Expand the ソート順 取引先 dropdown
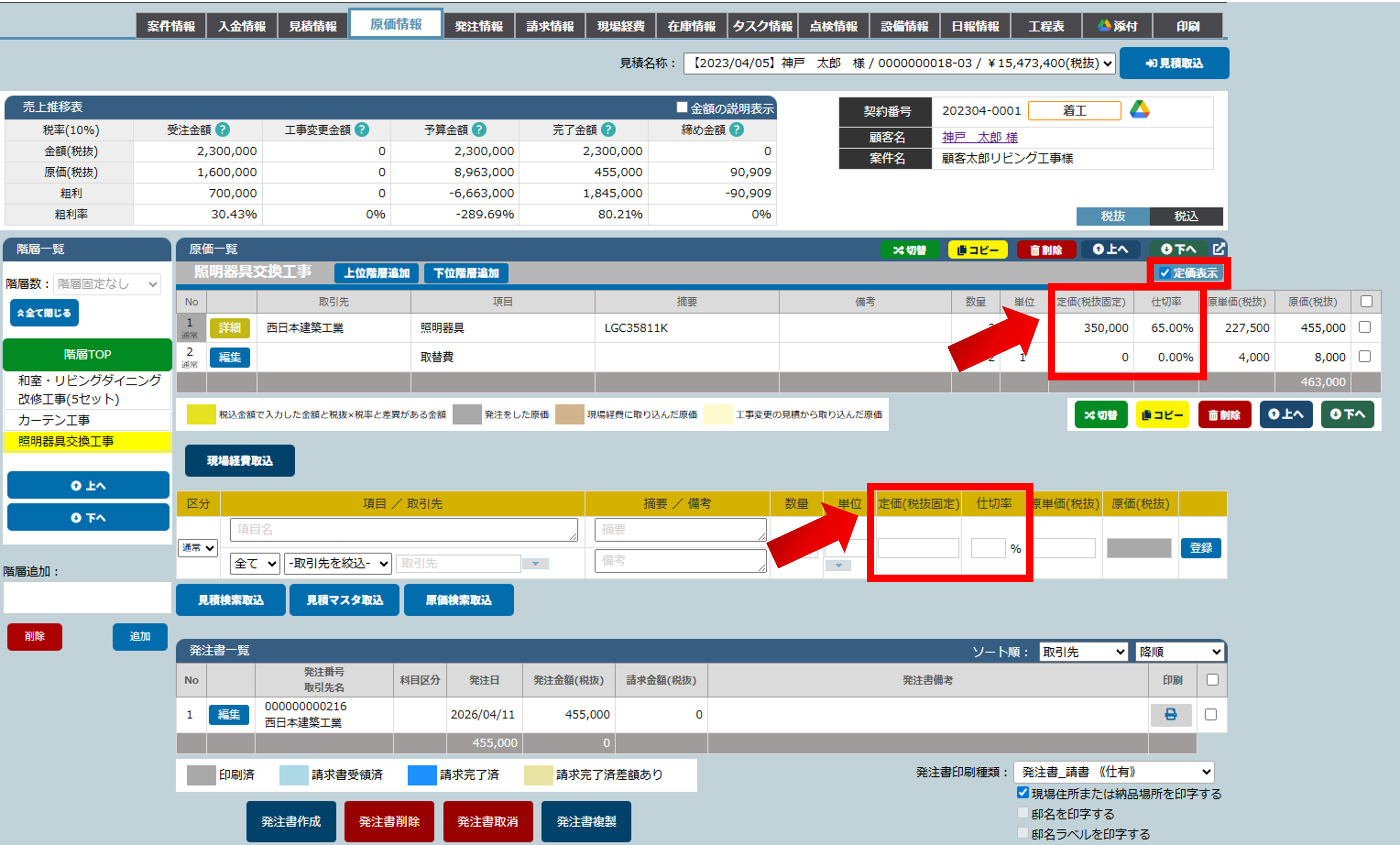The height and width of the screenshot is (845, 1400). [x=1083, y=652]
